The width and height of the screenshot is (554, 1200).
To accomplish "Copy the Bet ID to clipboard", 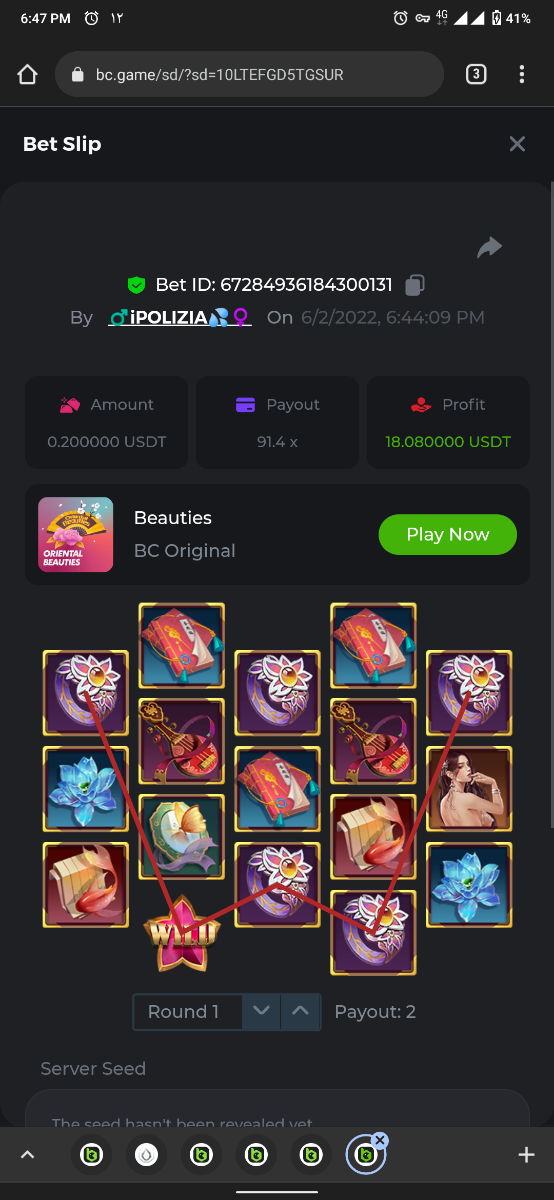I will point(415,285).
